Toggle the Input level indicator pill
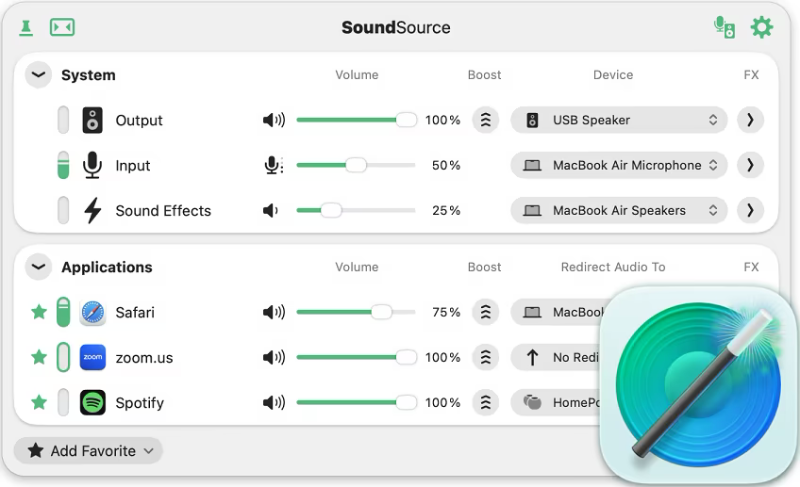 pyautogui.click(x=63, y=165)
